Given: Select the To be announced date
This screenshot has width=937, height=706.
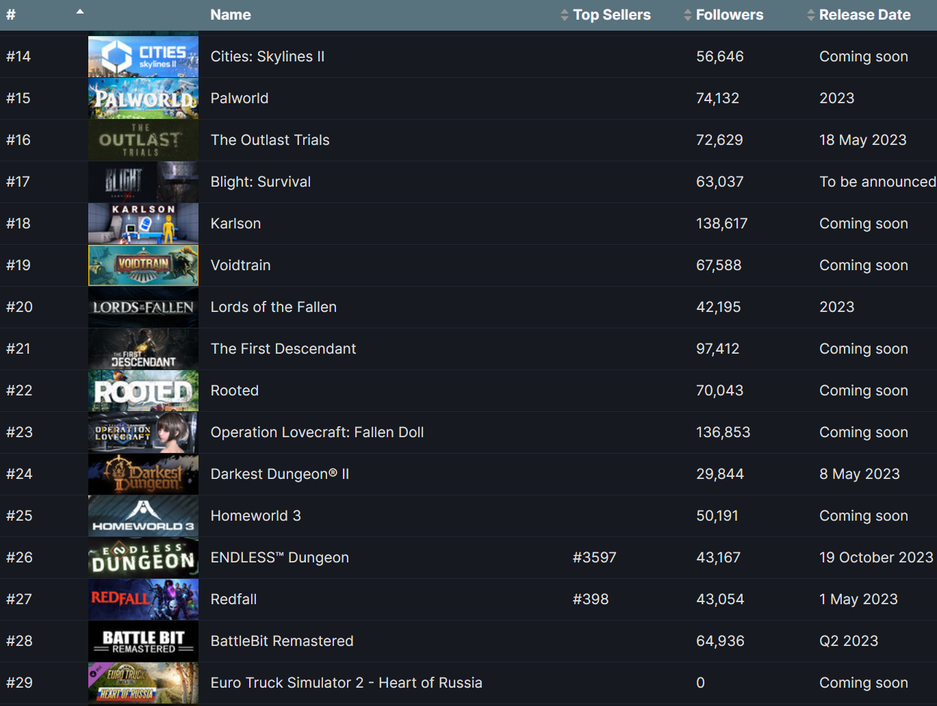Looking at the screenshot, I should (x=877, y=182).
